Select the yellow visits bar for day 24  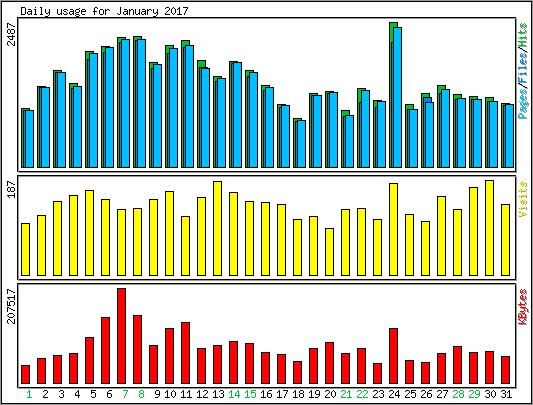point(394,230)
